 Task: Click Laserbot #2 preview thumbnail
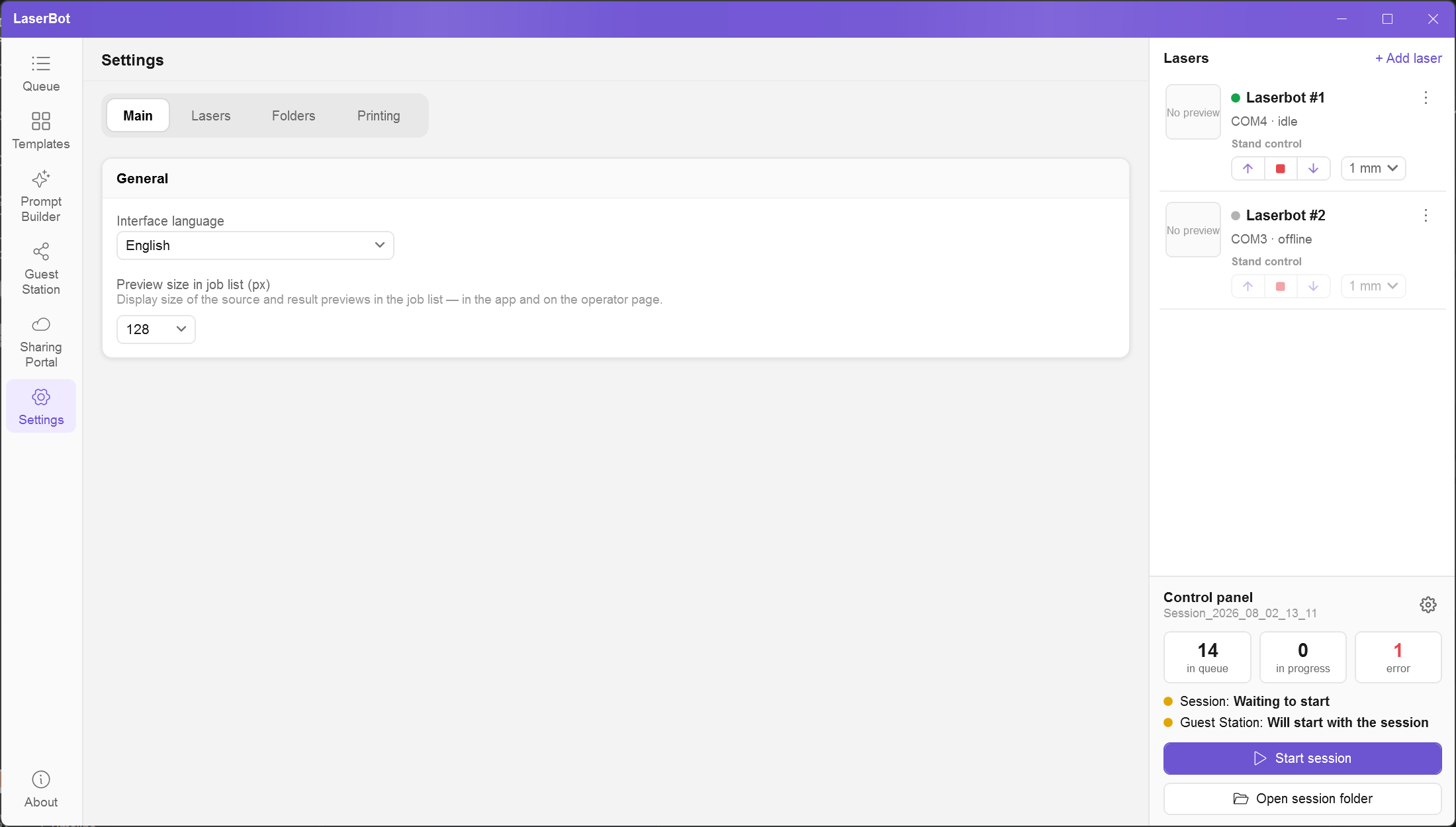(x=1193, y=230)
